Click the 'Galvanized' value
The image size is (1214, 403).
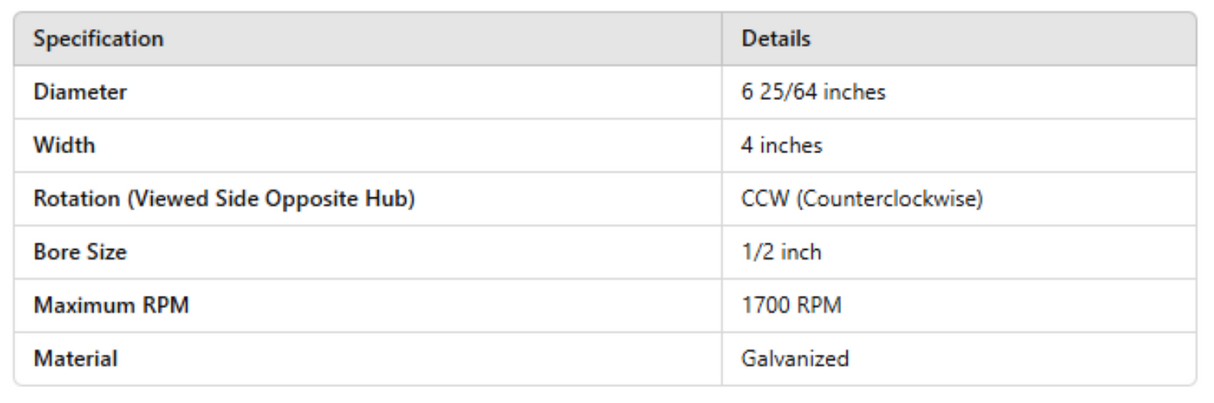point(795,358)
